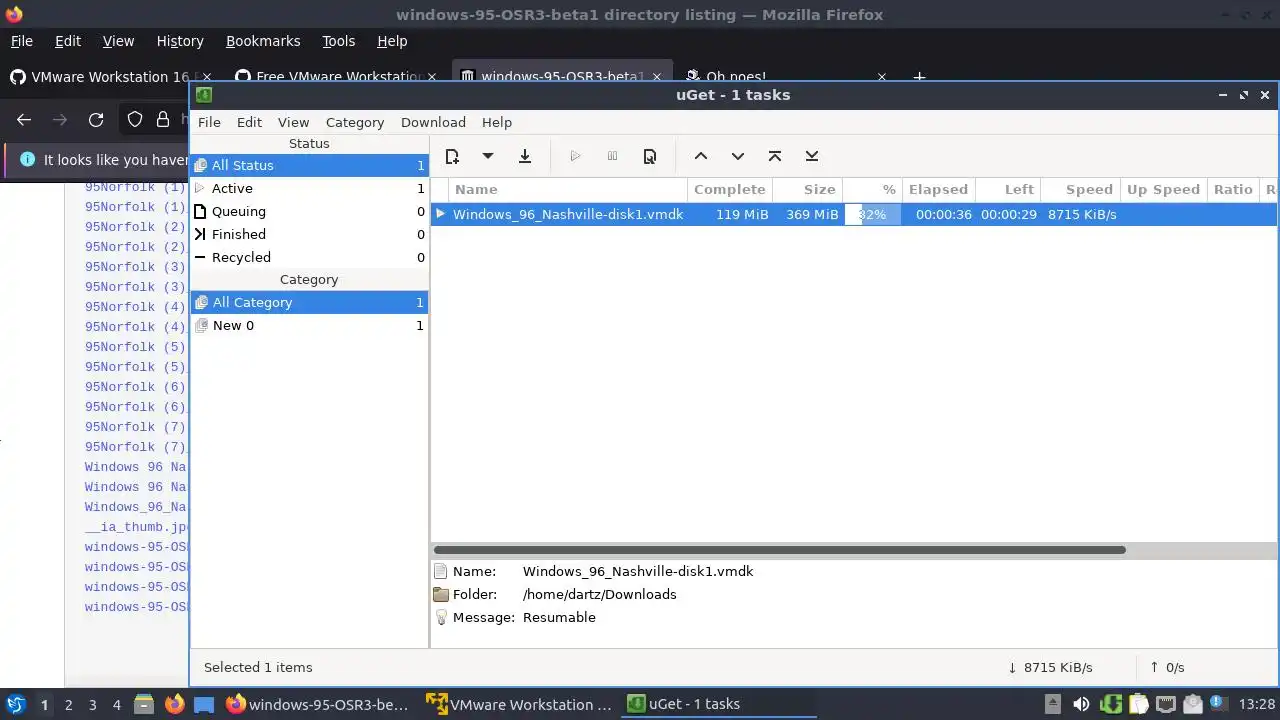Sort downloads by Complete column
The height and width of the screenshot is (720, 1280).
pos(730,189)
